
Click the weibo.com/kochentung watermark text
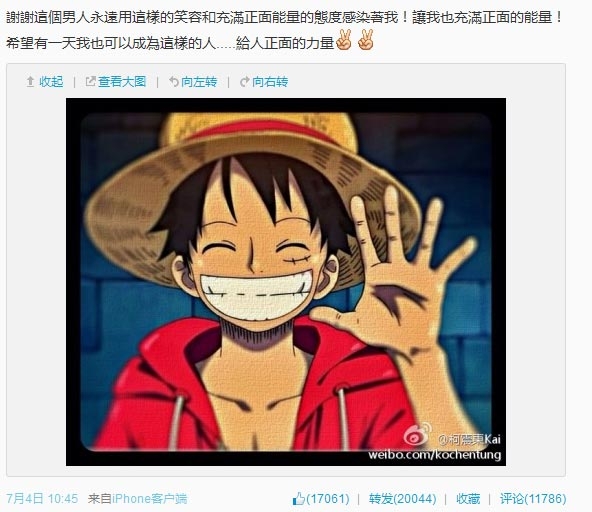435,454
